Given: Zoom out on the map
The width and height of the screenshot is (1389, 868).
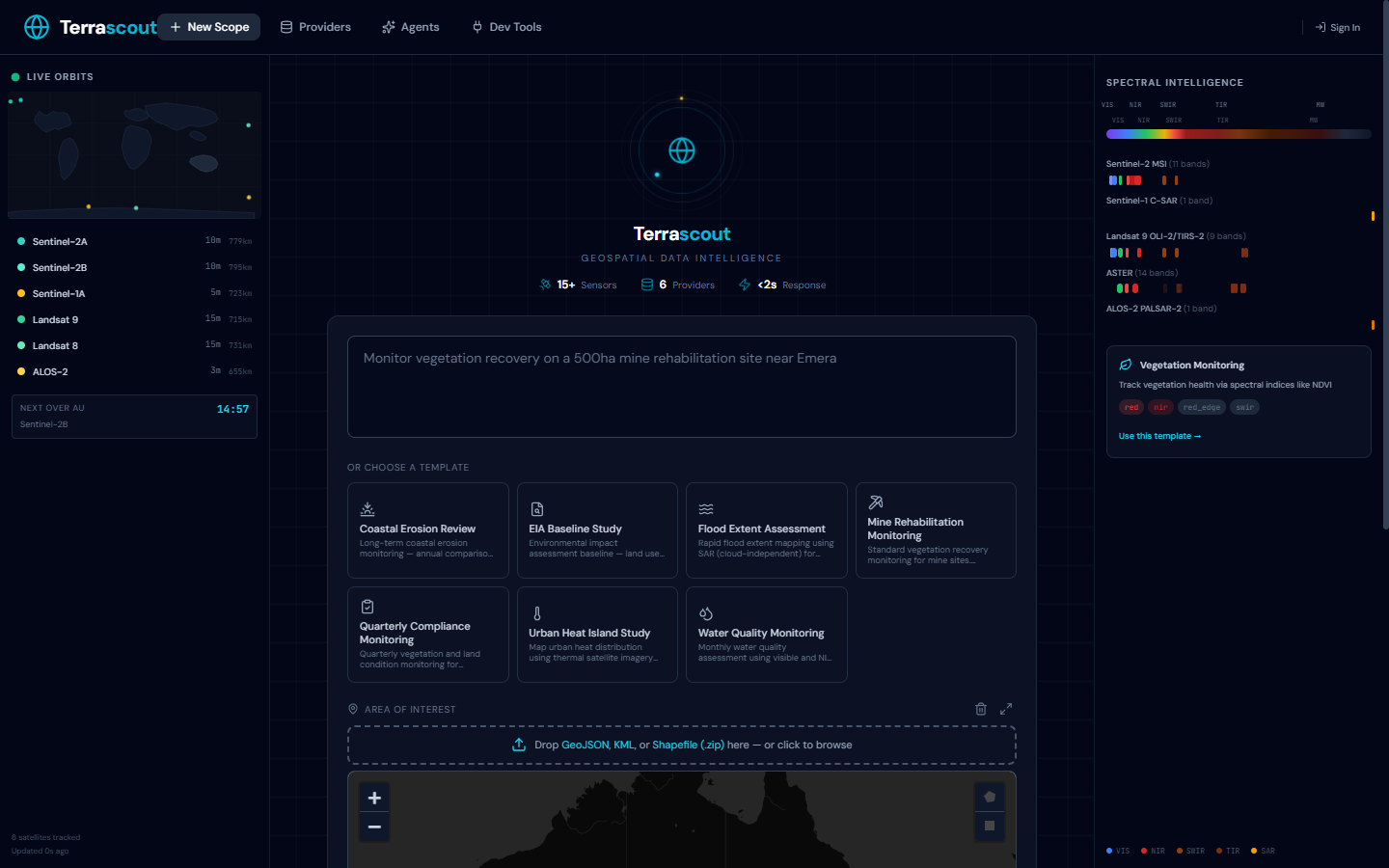Looking at the screenshot, I should click(x=374, y=827).
